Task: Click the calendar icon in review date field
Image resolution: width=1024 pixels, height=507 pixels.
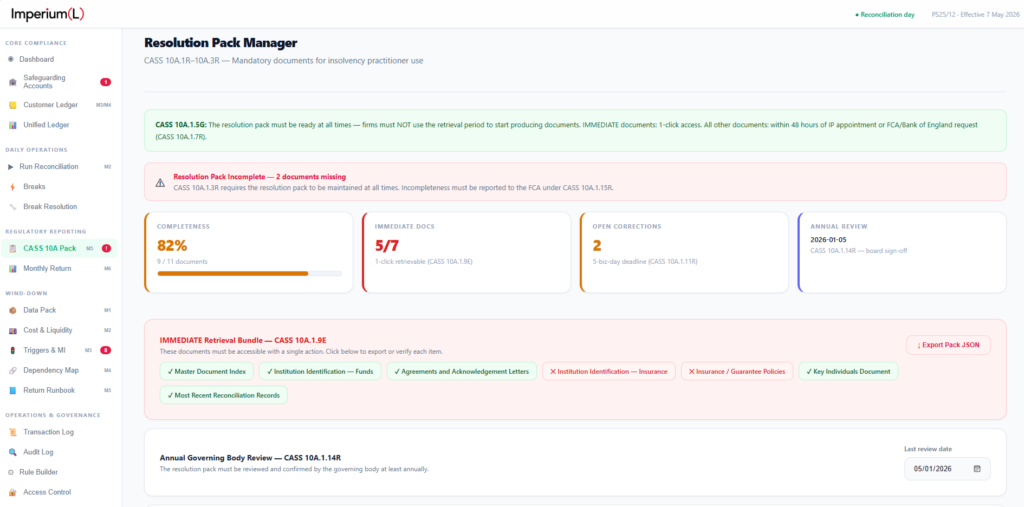Action: coord(977,468)
